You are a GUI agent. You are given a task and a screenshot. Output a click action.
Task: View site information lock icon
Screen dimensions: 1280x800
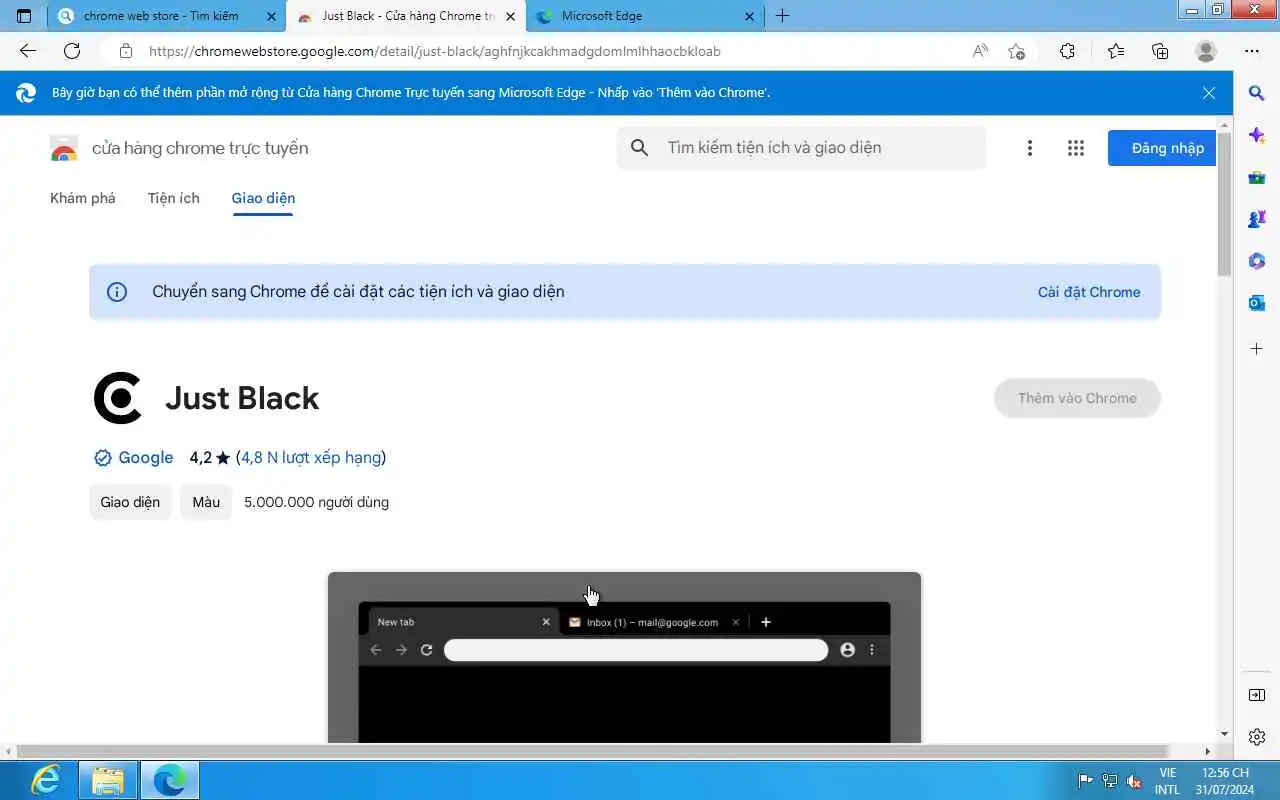(x=125, y=51)
